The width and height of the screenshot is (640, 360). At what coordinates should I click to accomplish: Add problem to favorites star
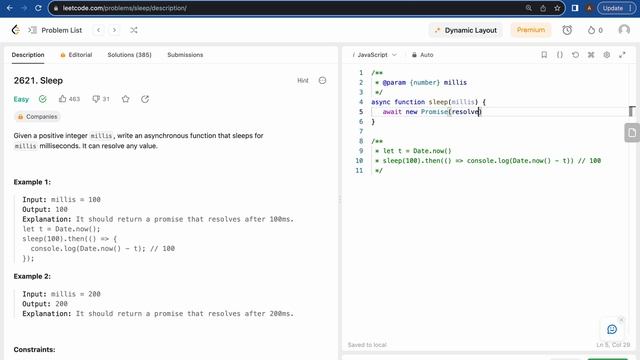[126, 99]
